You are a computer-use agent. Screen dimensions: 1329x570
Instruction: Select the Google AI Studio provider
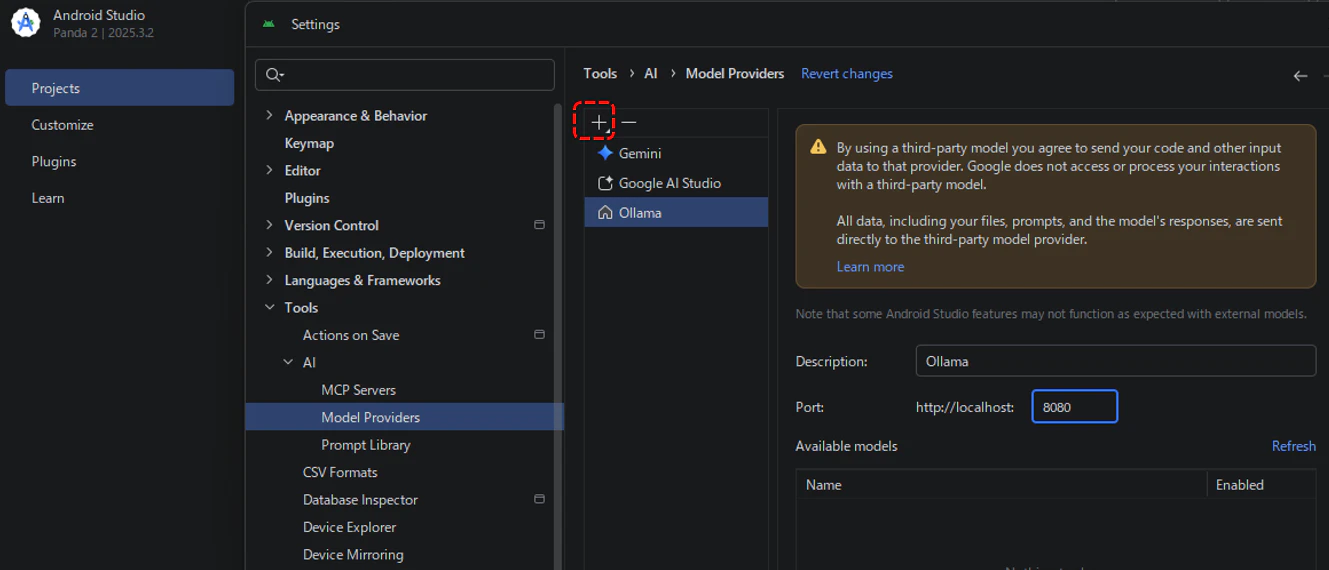(676, 183)
